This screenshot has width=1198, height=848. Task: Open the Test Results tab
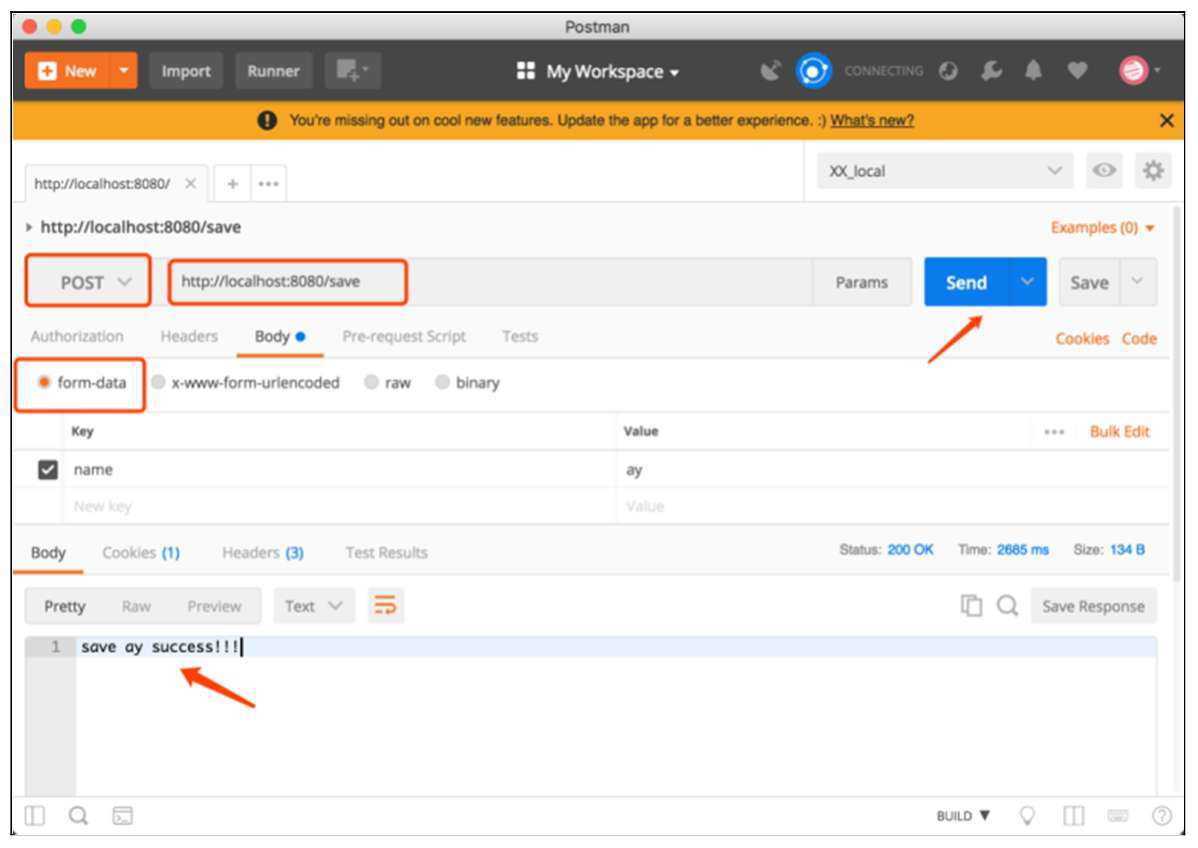pyautogui.click(x=386, y=552)
